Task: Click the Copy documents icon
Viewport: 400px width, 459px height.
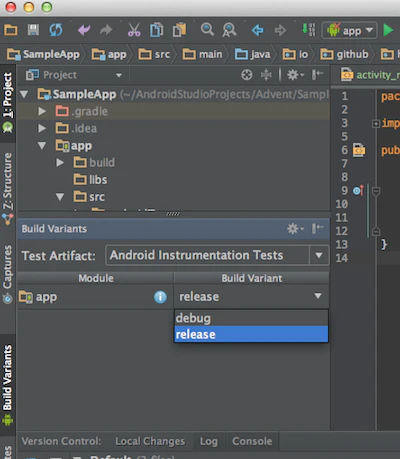Action: (x=156, y=30)
